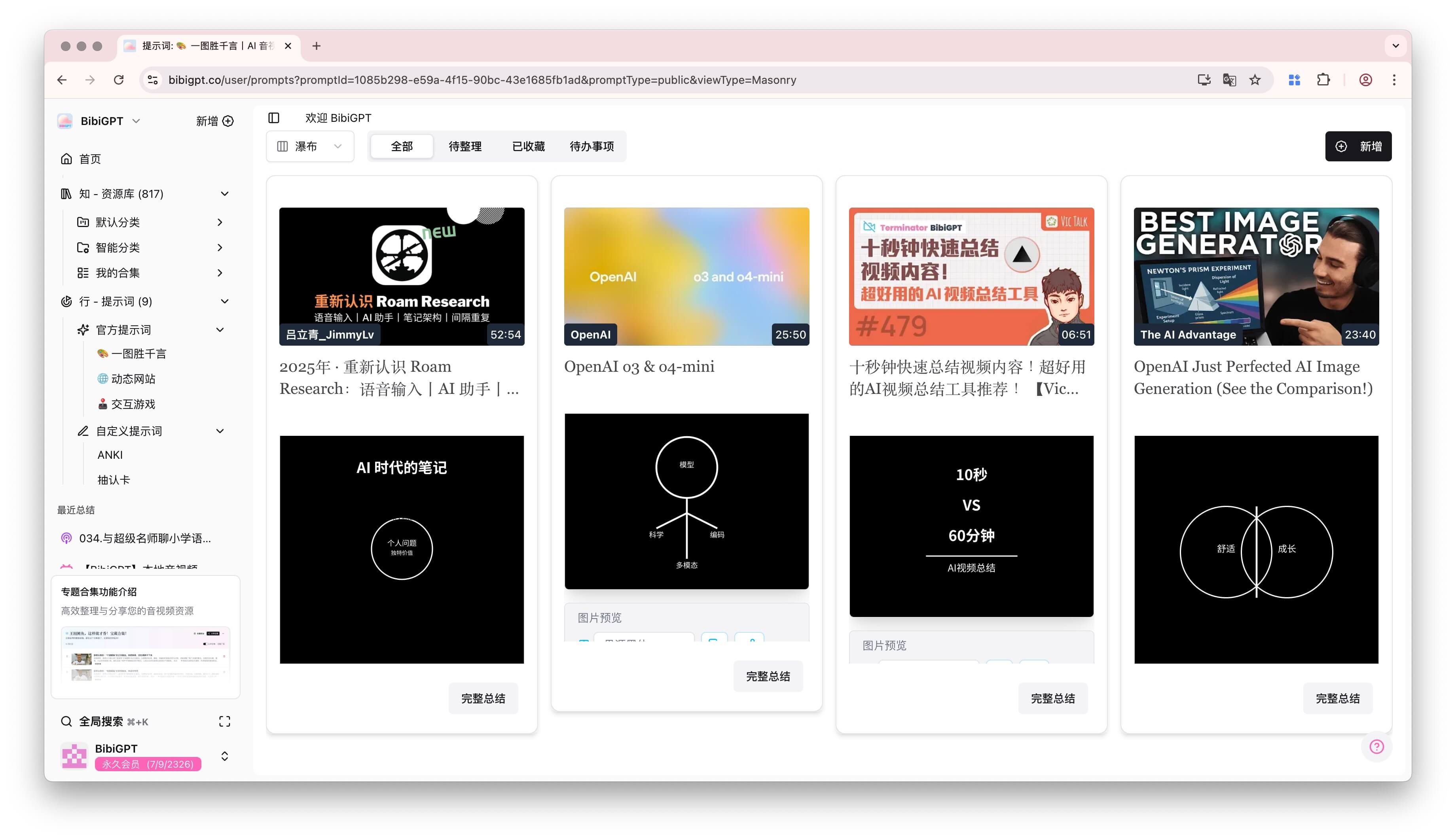The height and width of the screenshot is (840, 1456).
Task: Click the 新增 plus icon in sidebar
Action: click(x=228, y=121)
